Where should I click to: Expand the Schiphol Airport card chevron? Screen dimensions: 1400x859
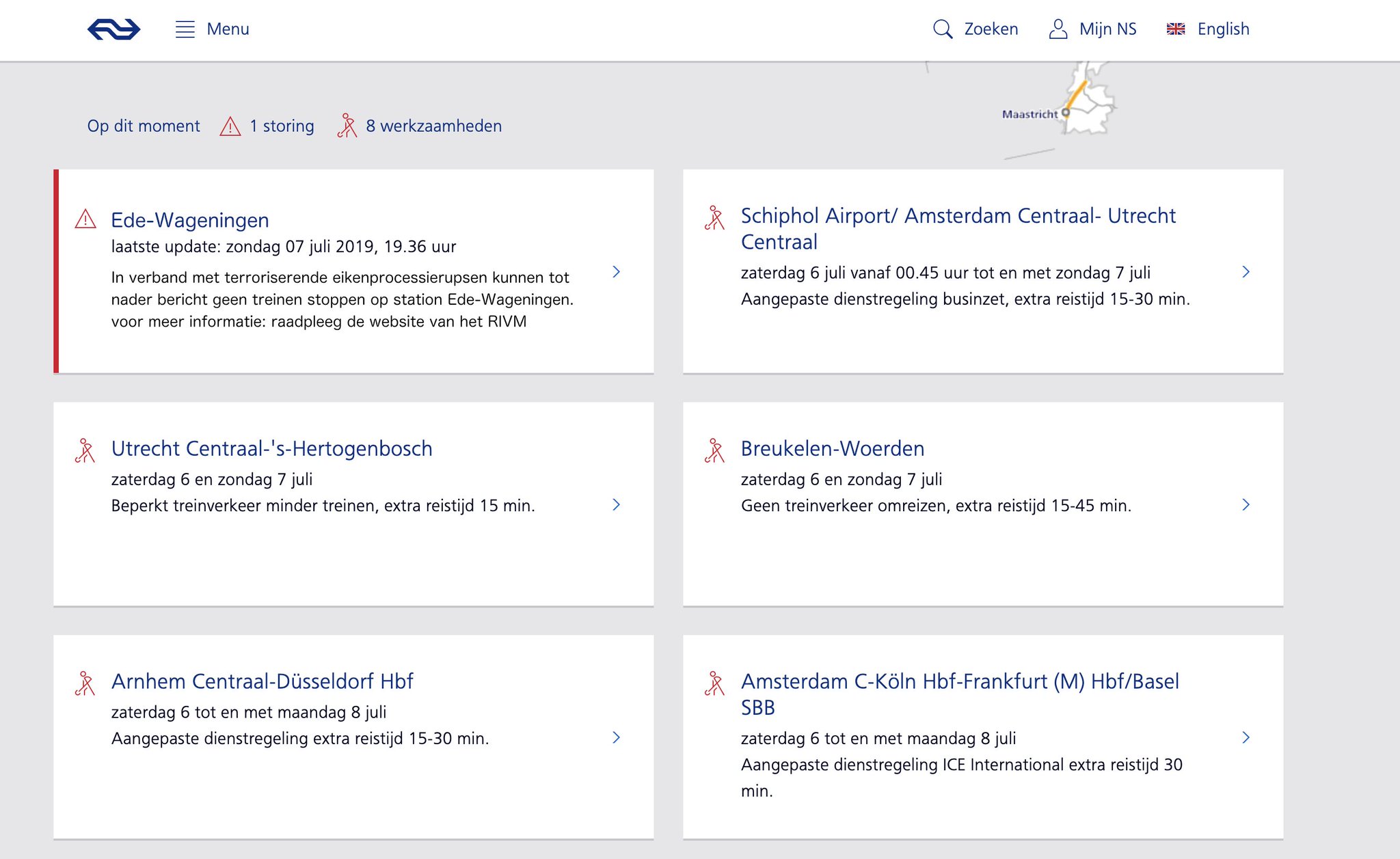(x=1246, y=272)
